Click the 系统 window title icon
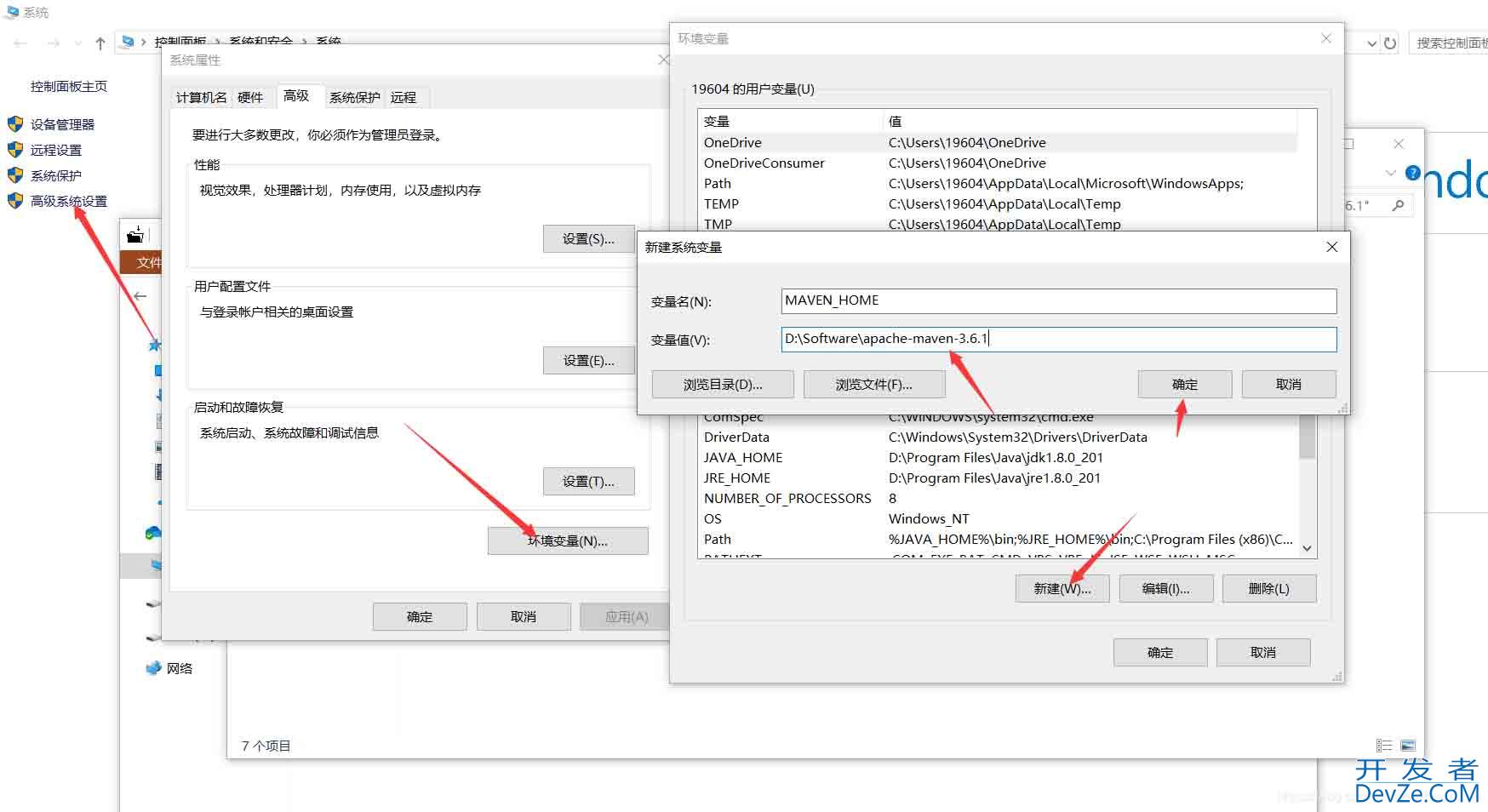The height and width of the screenshot is (812, 1488). pos(12,12)
